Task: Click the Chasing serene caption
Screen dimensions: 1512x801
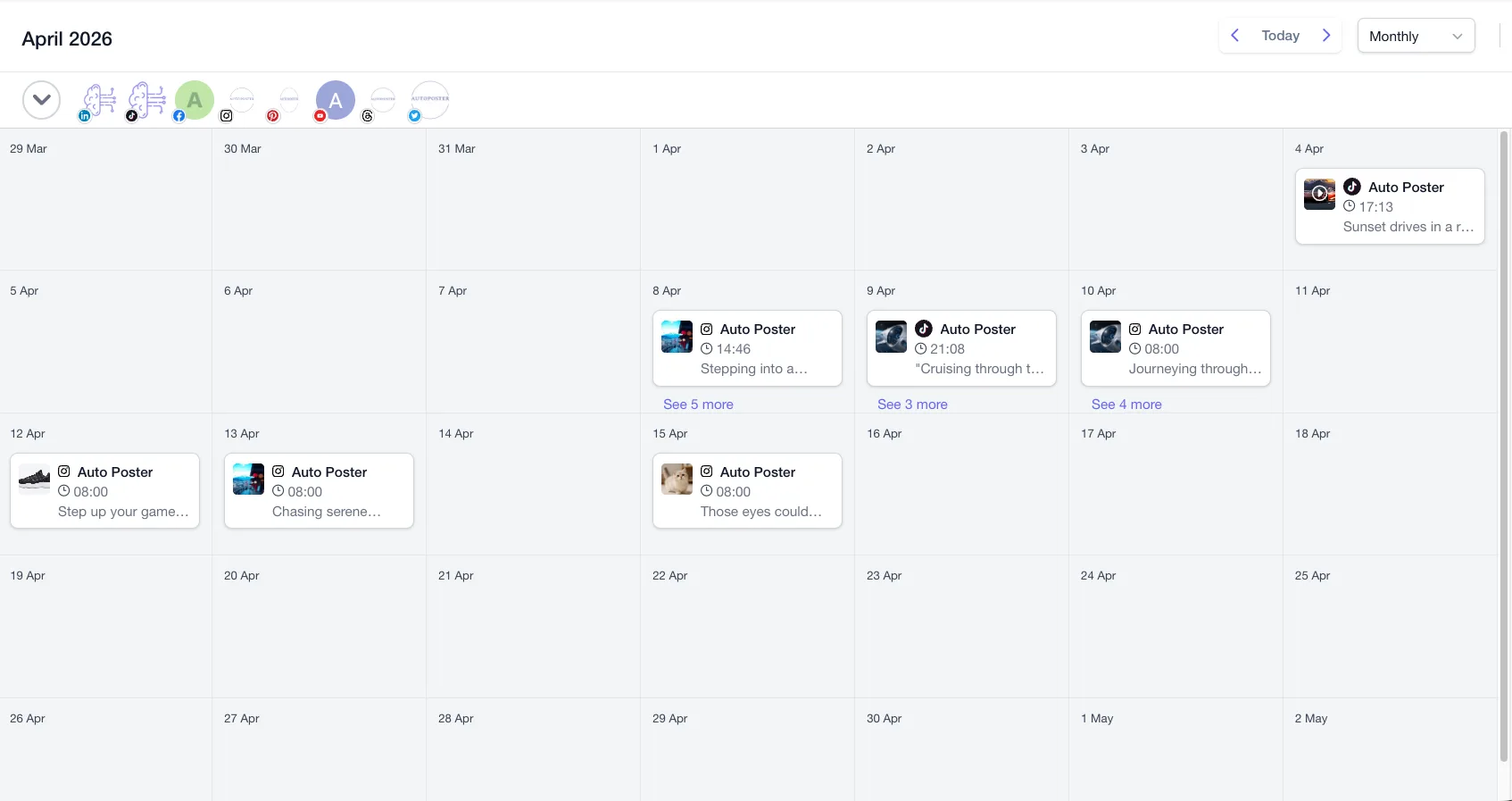Action: (327, 512)
